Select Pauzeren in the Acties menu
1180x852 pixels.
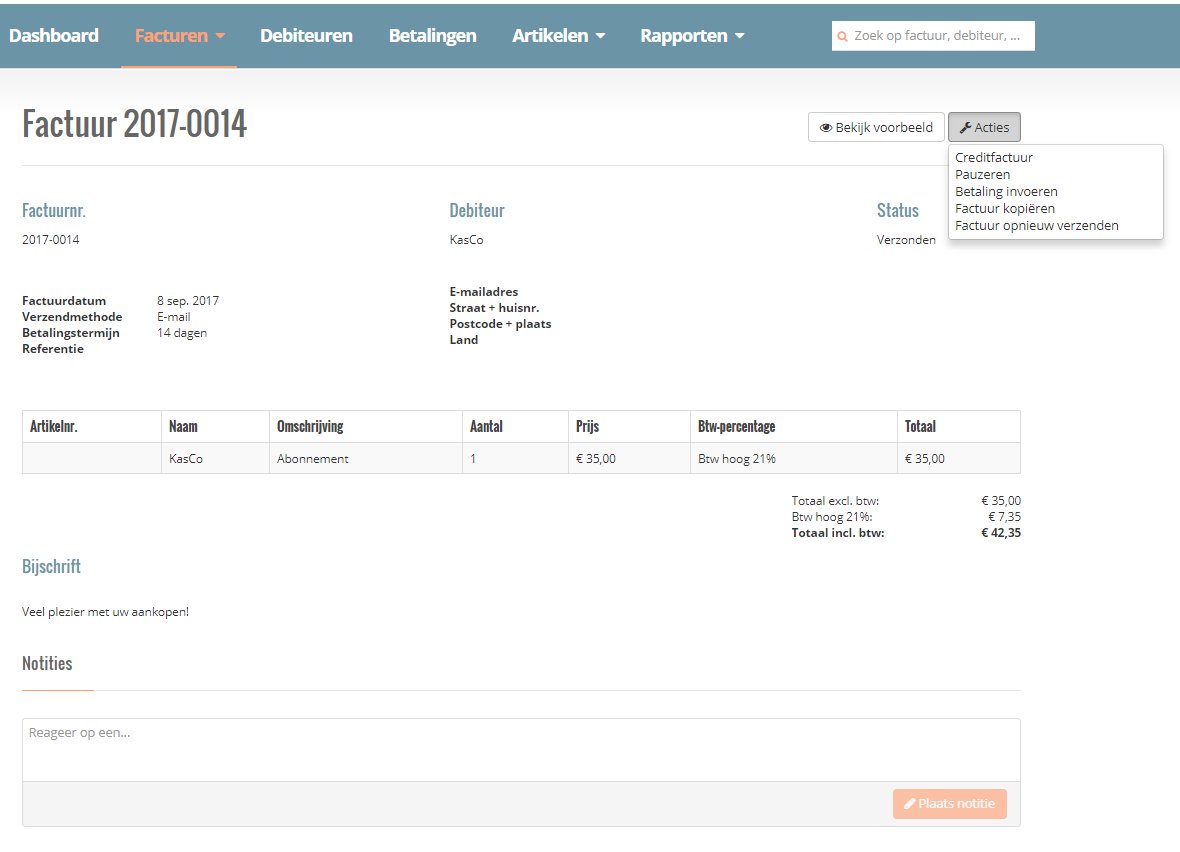pyautogui.click(x=982, y=174)
